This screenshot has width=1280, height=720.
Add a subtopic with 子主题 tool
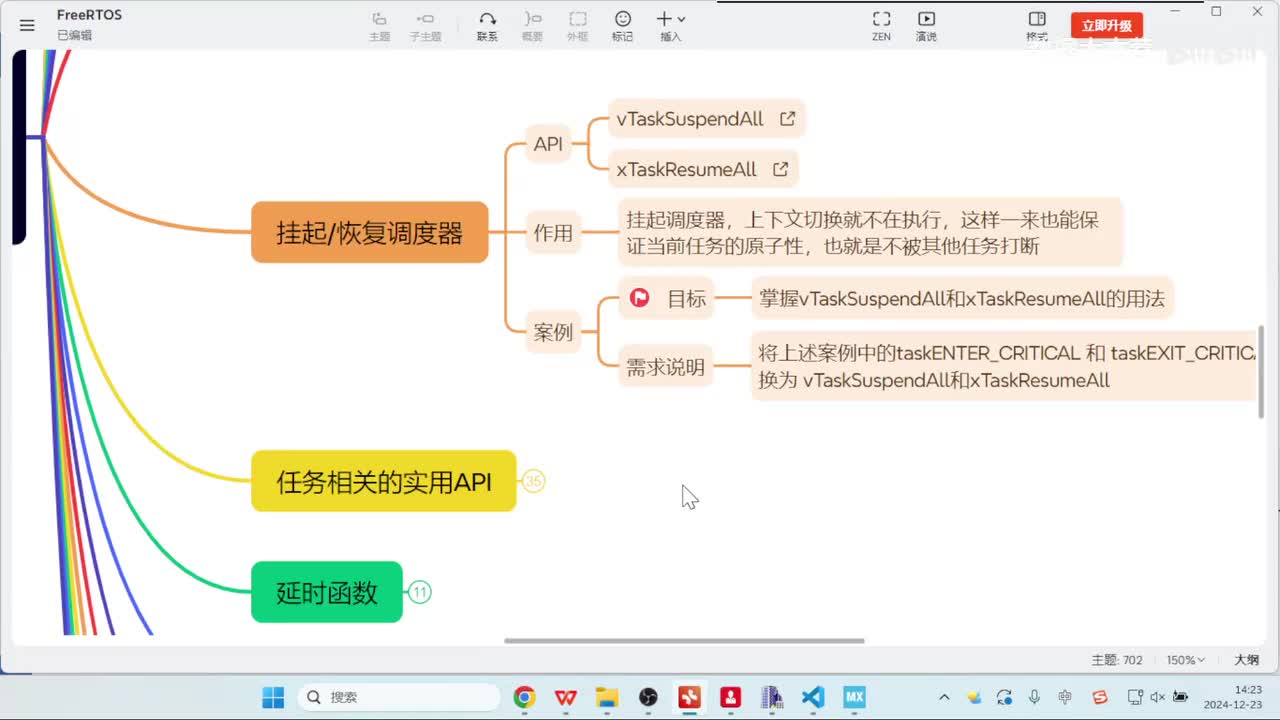(x=425, y=26)
